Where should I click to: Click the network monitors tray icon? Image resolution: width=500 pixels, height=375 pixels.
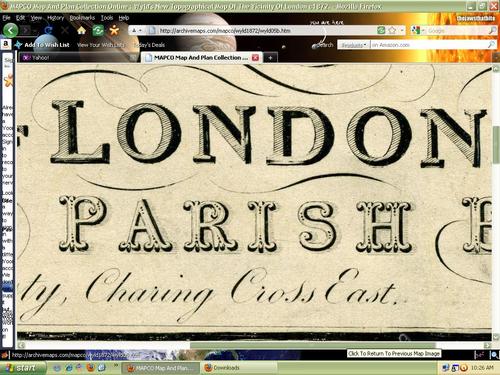click(x=445, y=368)
